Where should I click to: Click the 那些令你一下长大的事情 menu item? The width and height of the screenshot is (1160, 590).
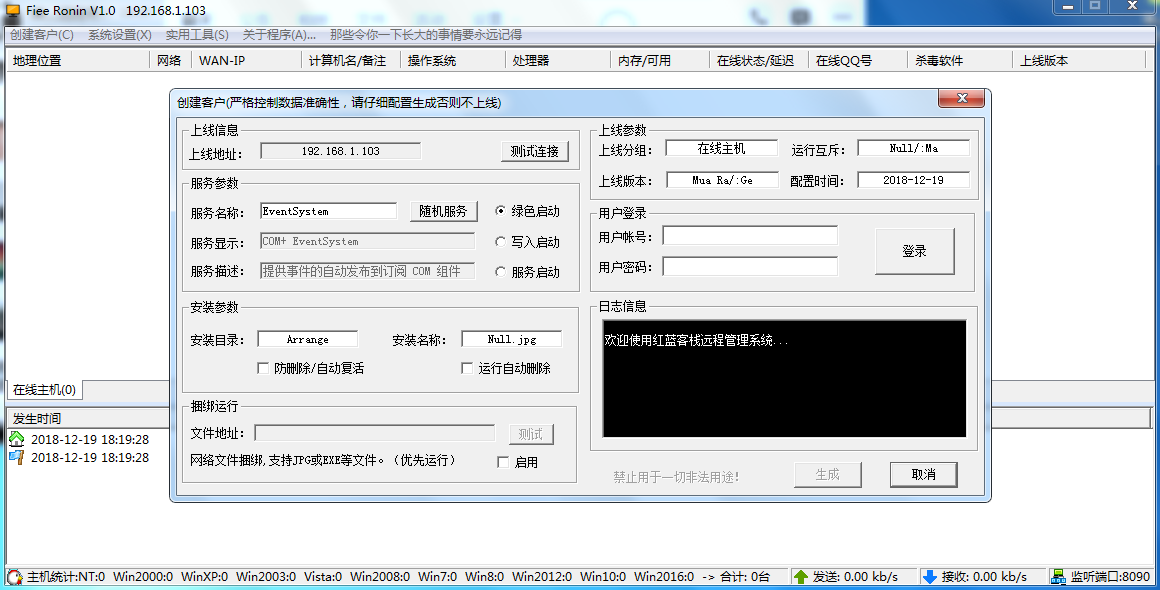coord(426,35)
